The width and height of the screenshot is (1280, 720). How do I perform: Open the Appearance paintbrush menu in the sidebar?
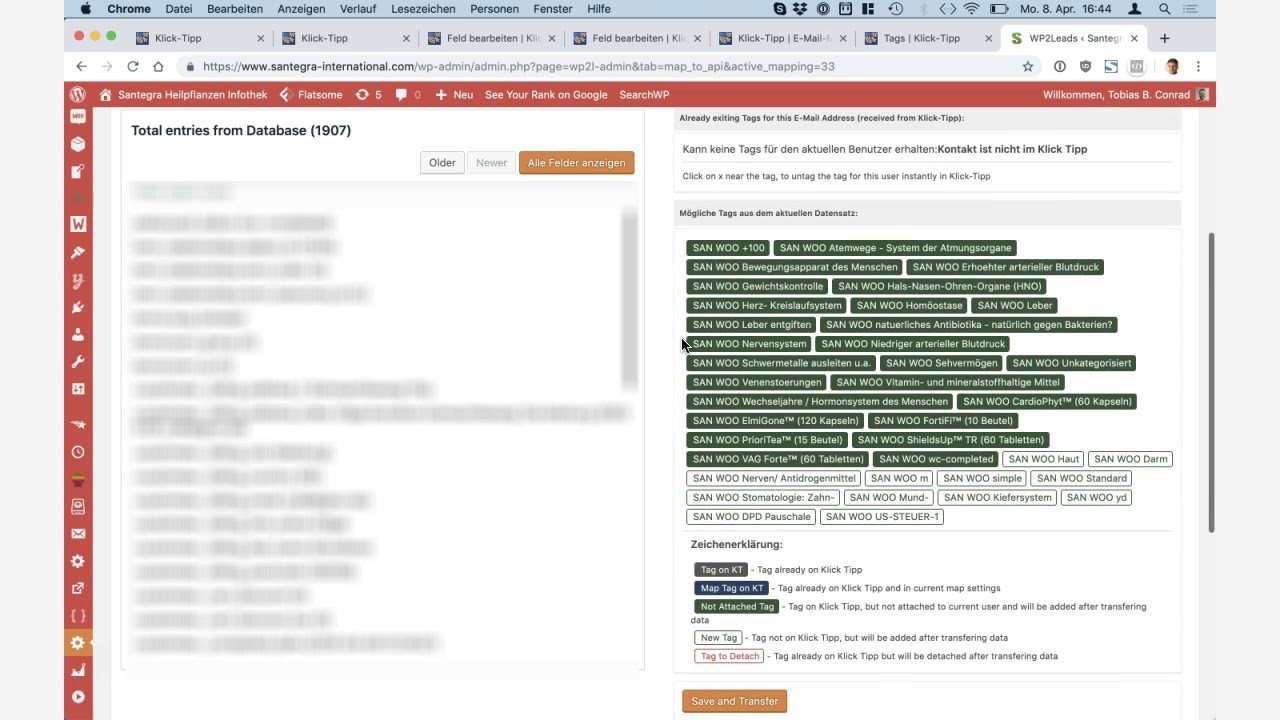(x=78, y=253)
